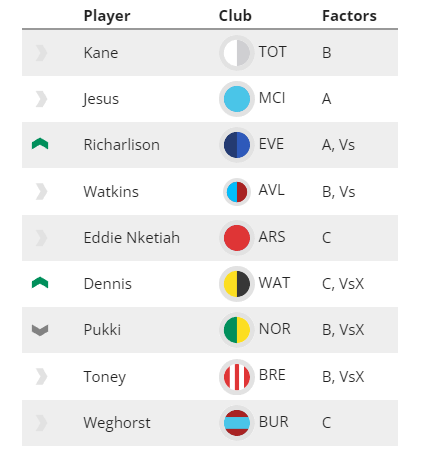Click the Brentford striped badge icon
Viewport: 426px width, 455px height.
pos(237,377)
